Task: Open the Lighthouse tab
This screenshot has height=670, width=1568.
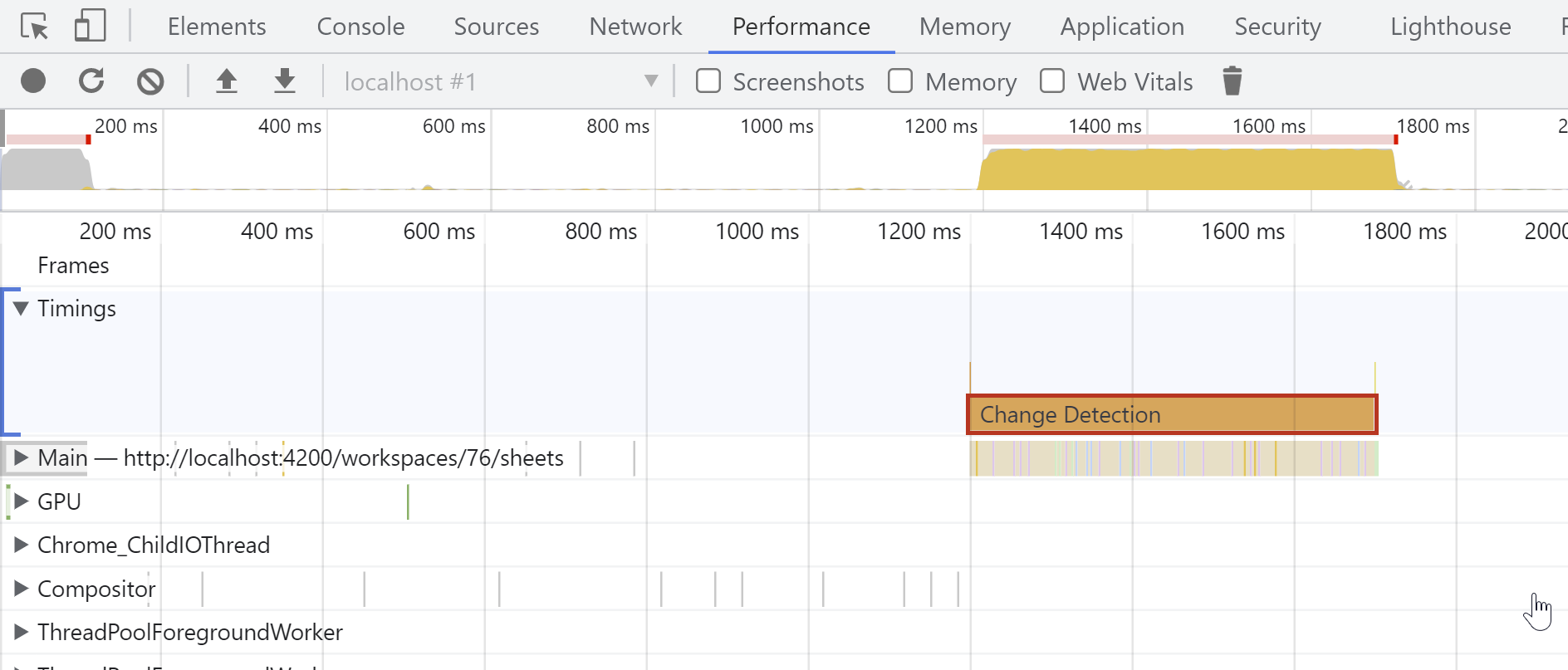Action: [1450, 27]
